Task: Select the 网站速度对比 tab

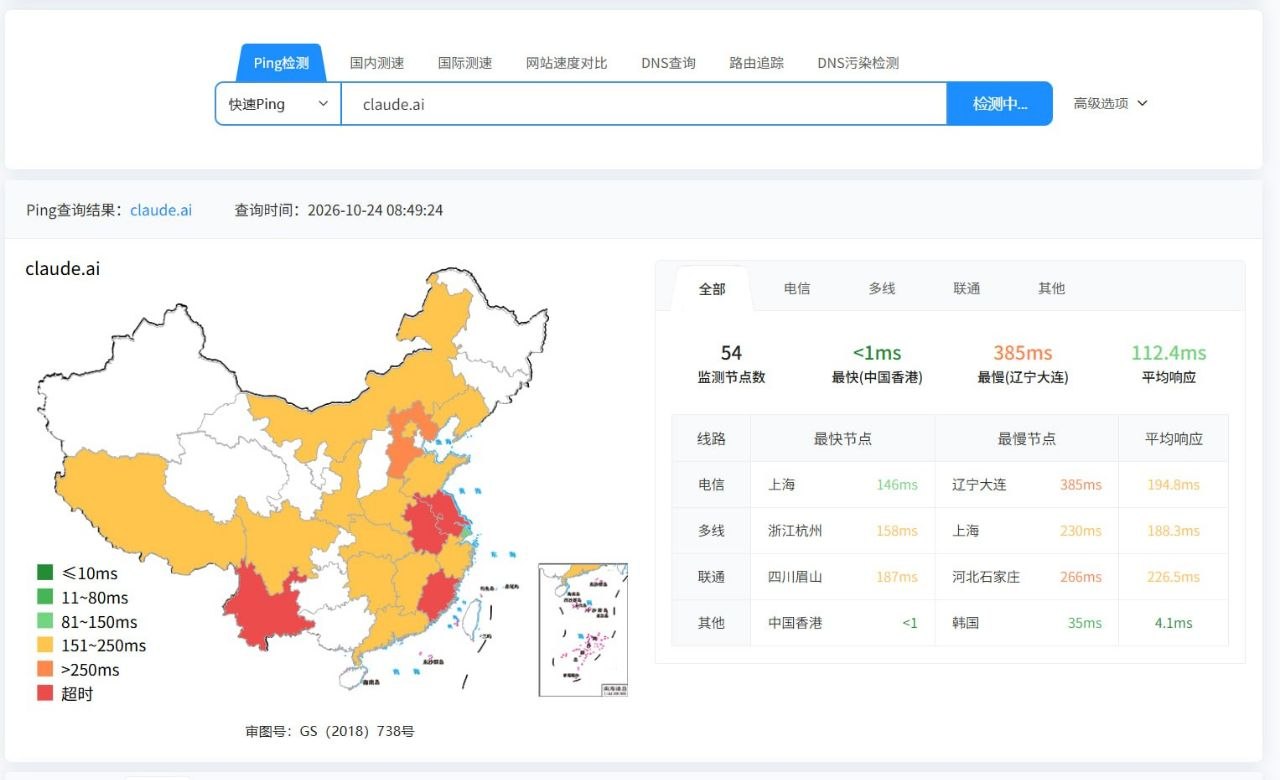Action: pyautogui.click(x=567, y=63)
